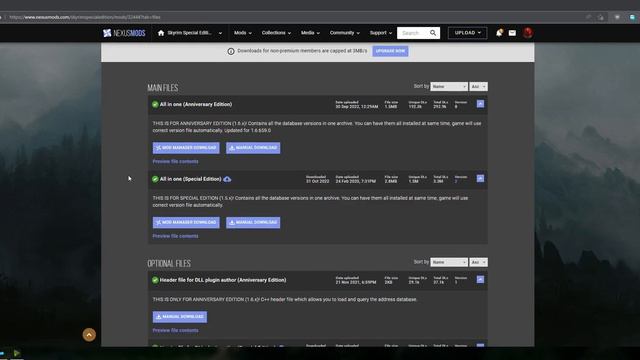Click green check next to Special Edition file
Viewport: 640px width, 360px height.
tap(155, 179)
